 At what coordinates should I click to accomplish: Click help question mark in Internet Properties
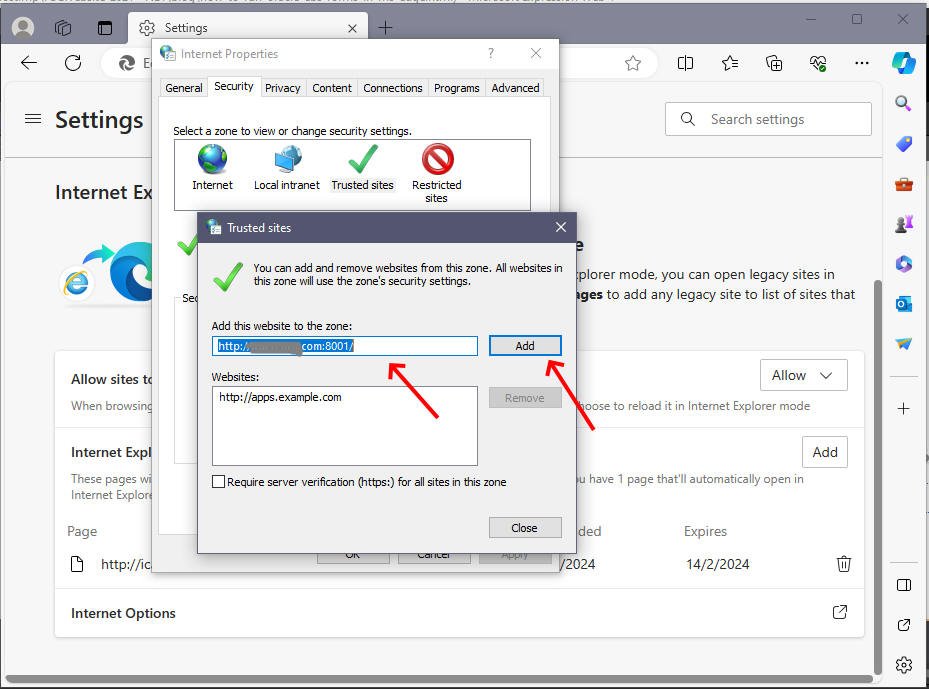click(x=491, y=53)
